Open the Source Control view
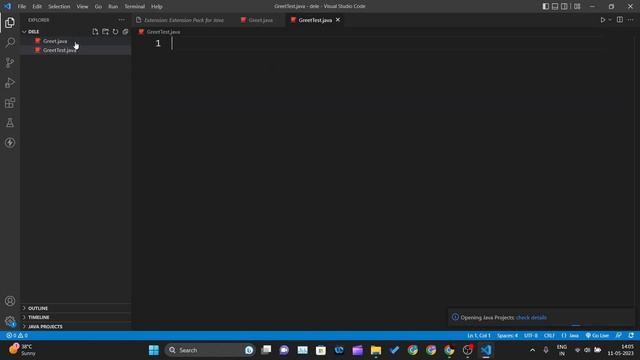 pos(10,62)
